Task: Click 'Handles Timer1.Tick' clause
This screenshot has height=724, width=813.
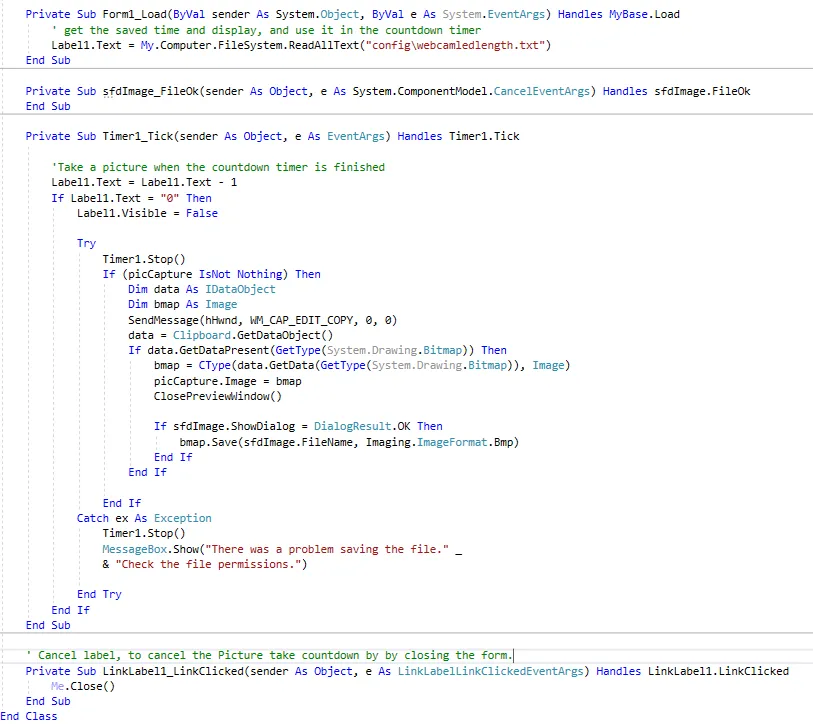Action: tap(458, 136)
